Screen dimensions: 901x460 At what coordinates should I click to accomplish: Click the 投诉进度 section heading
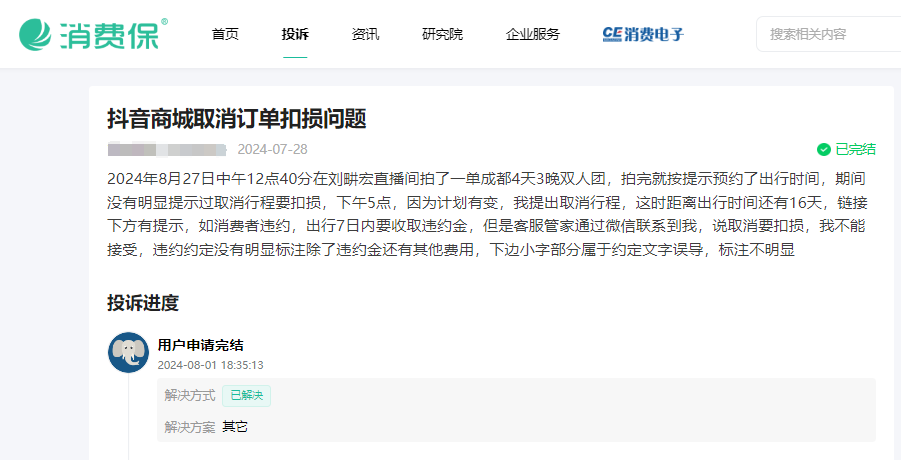[x=143, y=303]
